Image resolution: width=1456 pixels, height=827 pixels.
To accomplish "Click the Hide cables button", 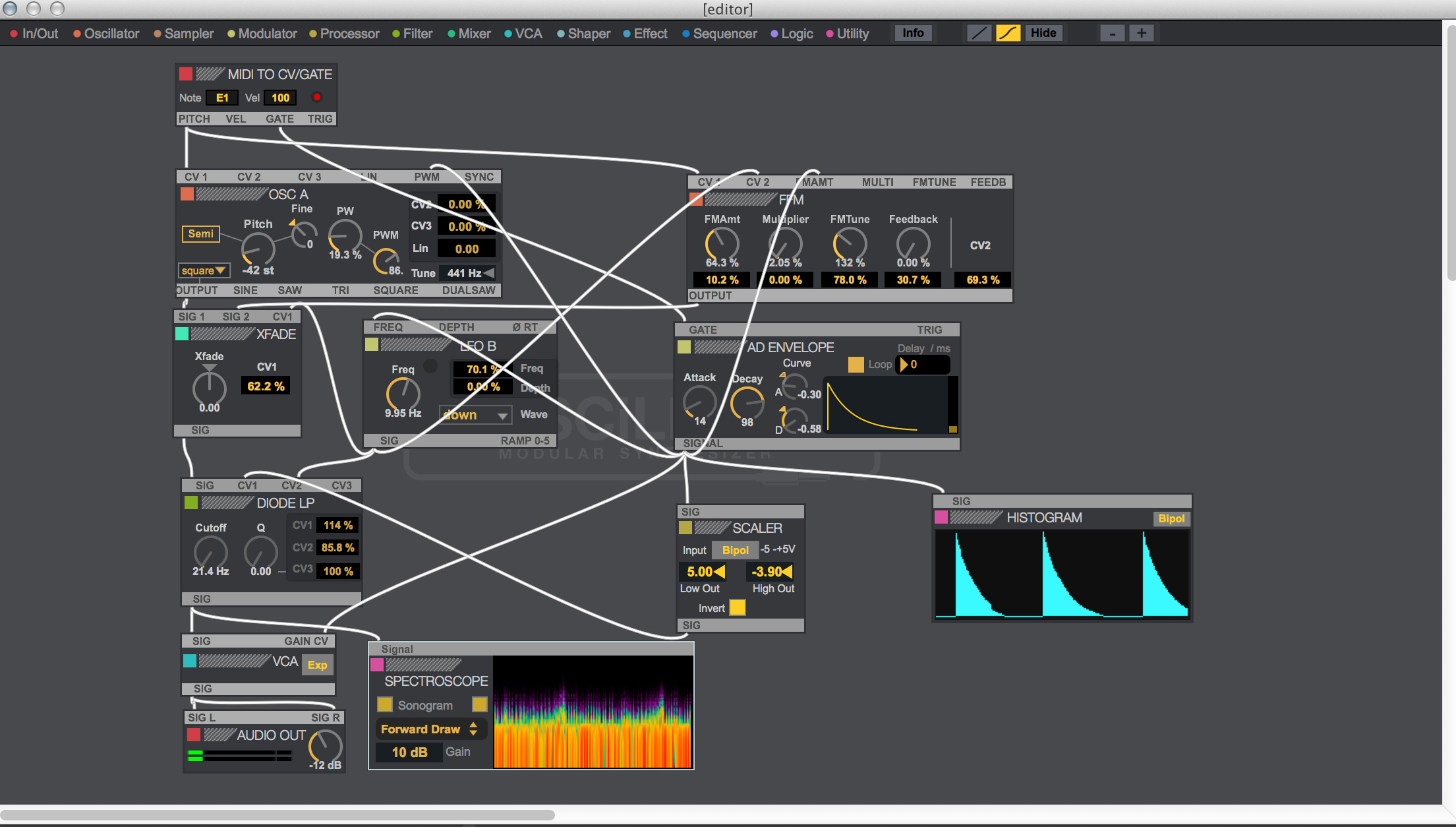I will [1043, 33].
